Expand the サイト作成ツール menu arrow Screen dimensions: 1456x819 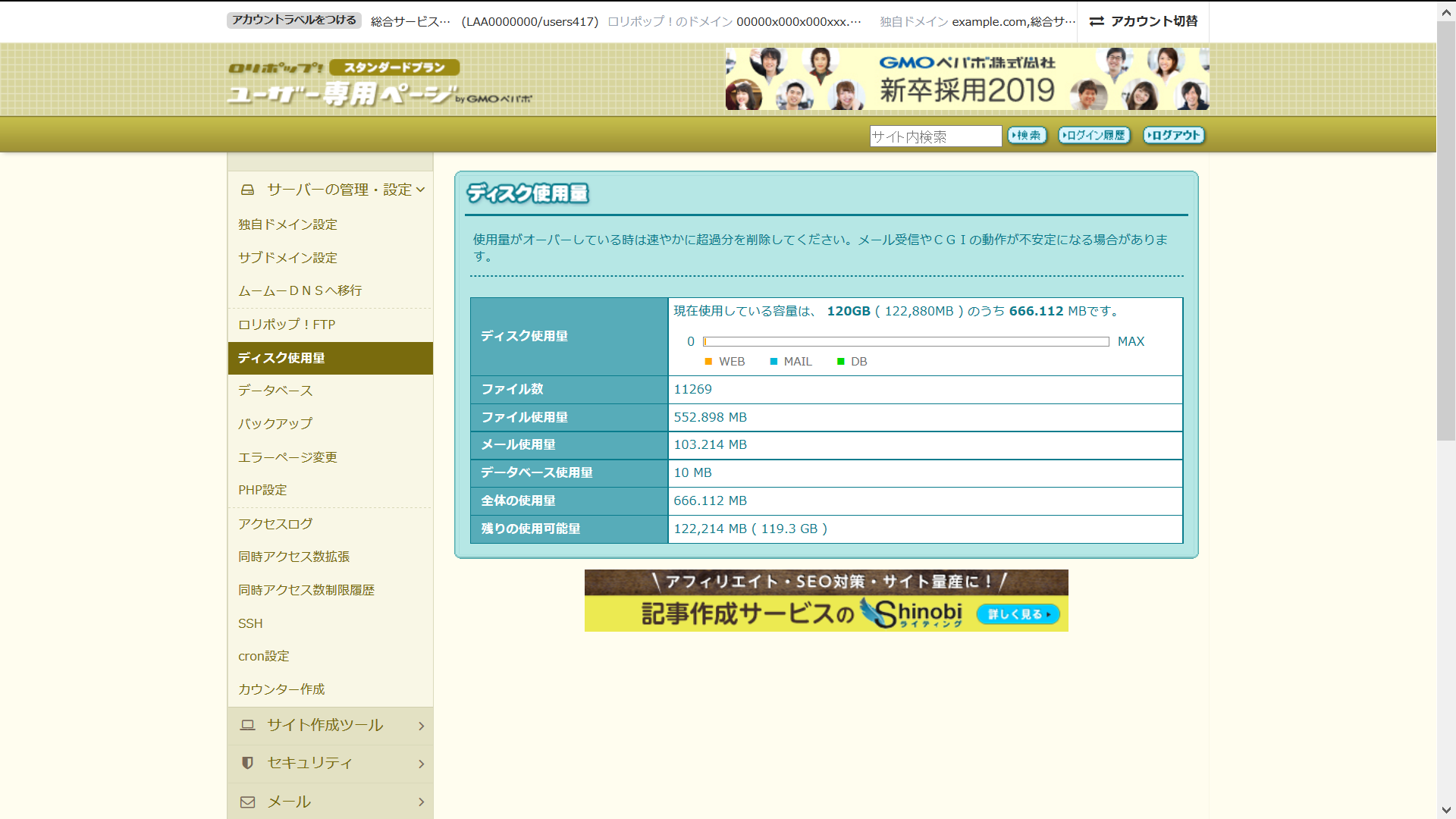pyautogui.click(x=421, y=726)
